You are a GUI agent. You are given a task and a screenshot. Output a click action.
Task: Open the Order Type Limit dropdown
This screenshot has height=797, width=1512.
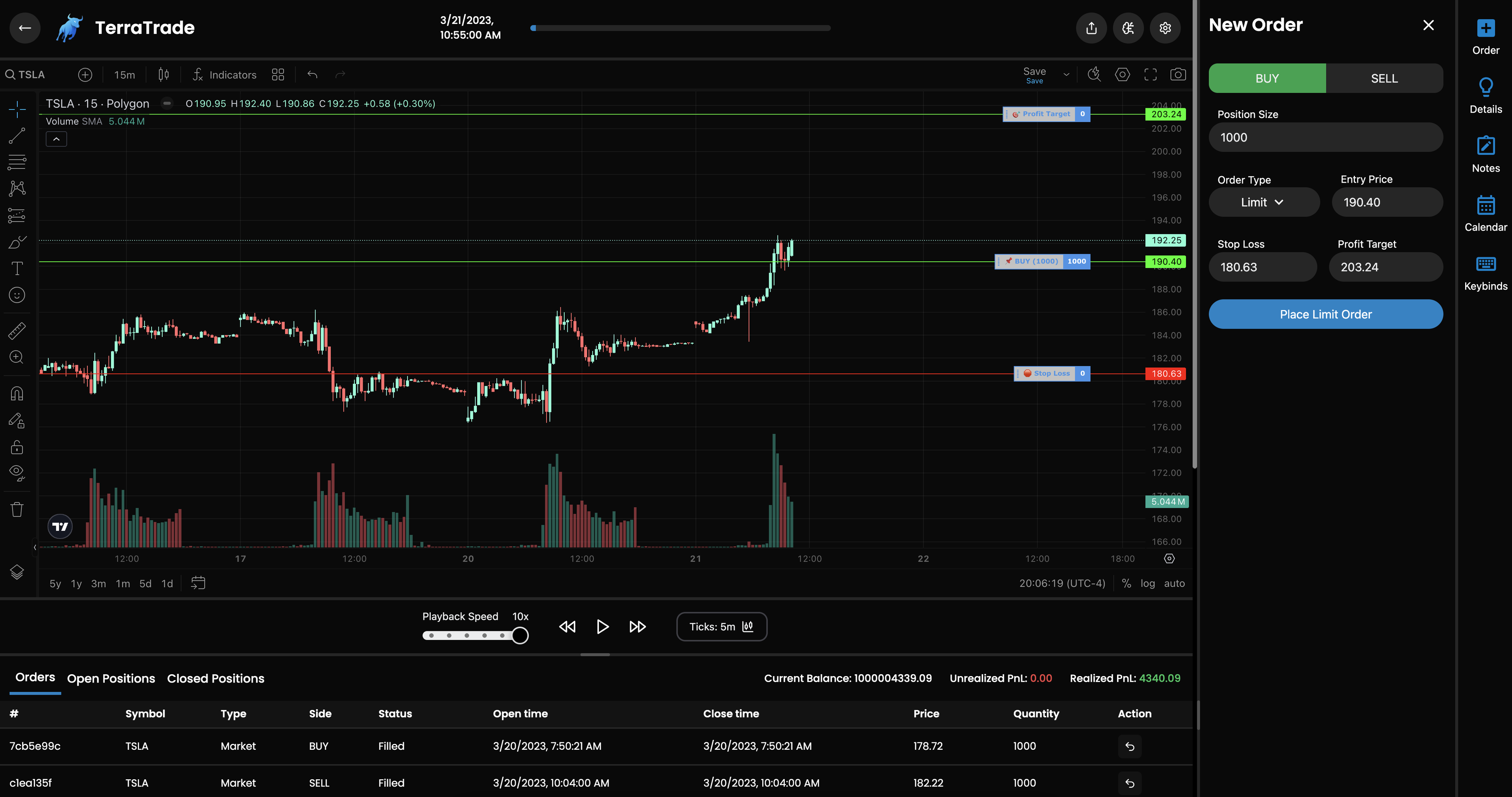[1264, 202]
